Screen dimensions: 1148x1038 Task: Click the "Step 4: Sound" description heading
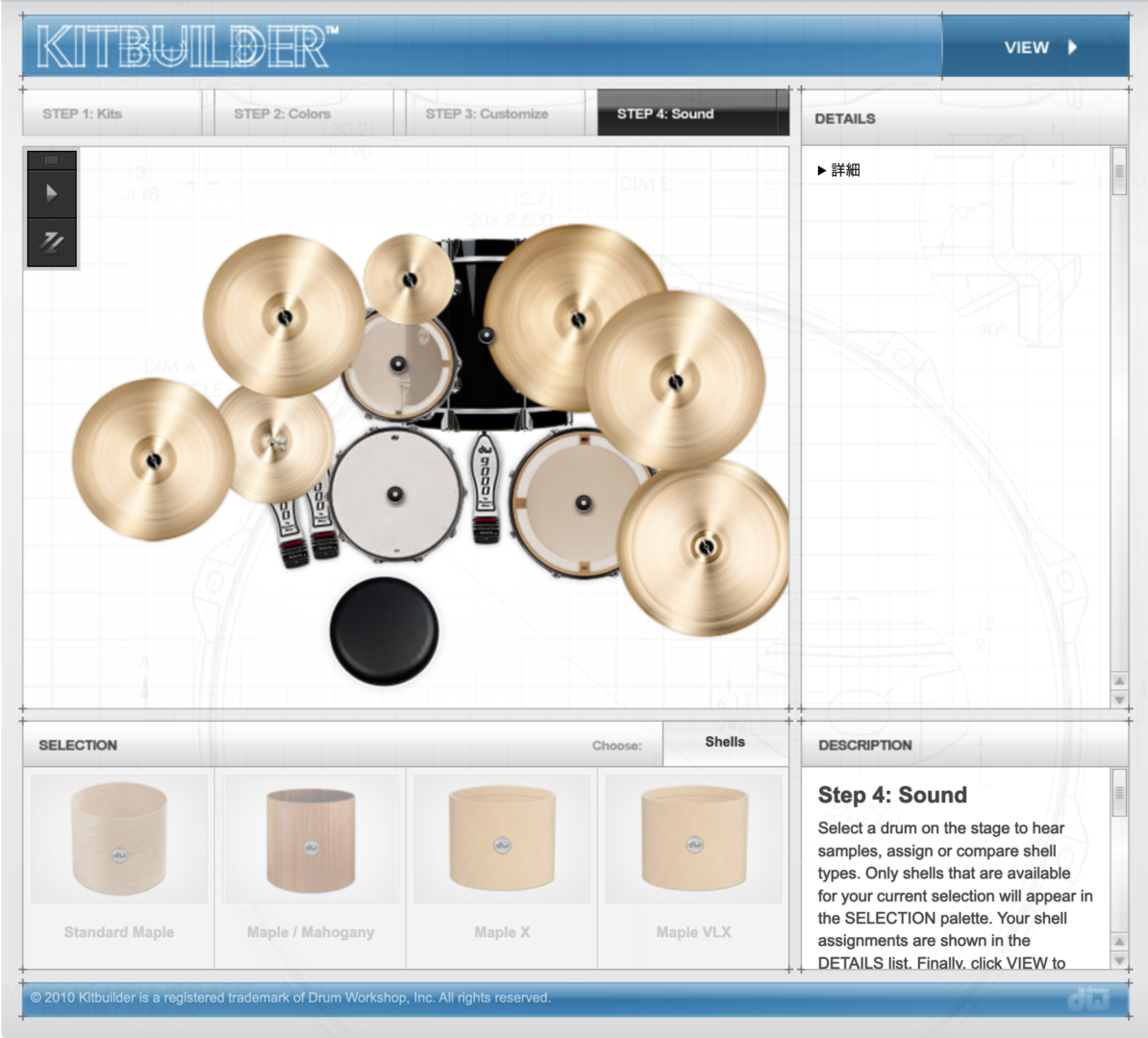(x=891, y=795)
